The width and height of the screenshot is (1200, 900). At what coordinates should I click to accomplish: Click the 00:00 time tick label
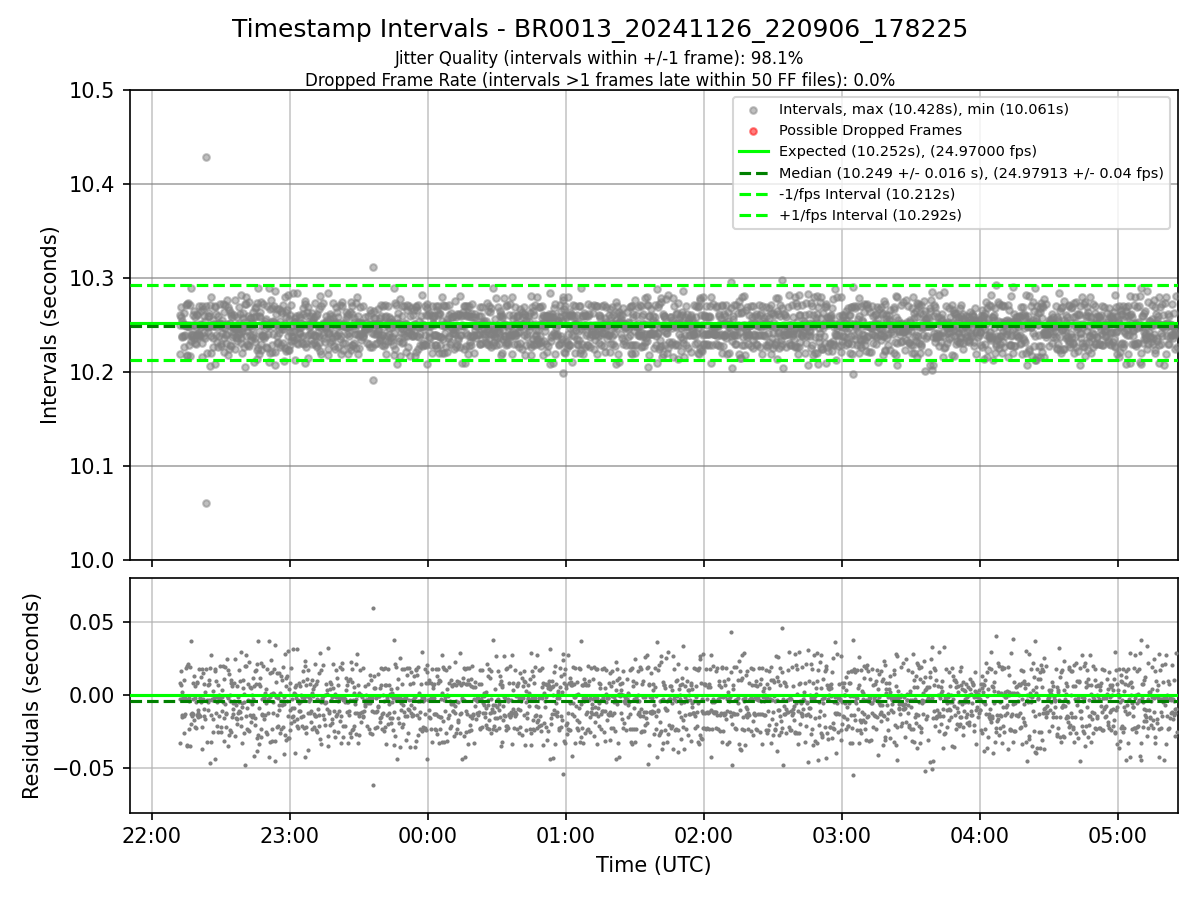click(x=428, y=835)
